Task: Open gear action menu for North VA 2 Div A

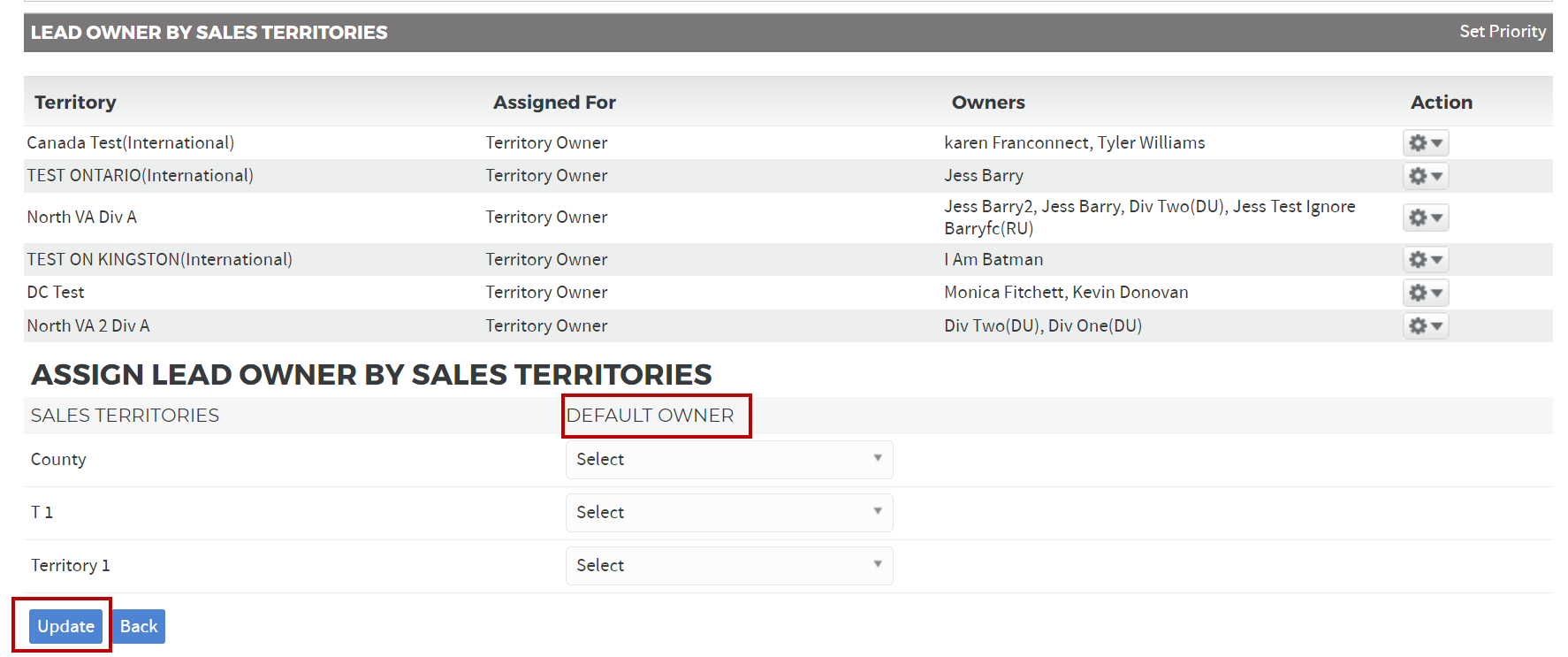Action: (x=1425, y=326)
